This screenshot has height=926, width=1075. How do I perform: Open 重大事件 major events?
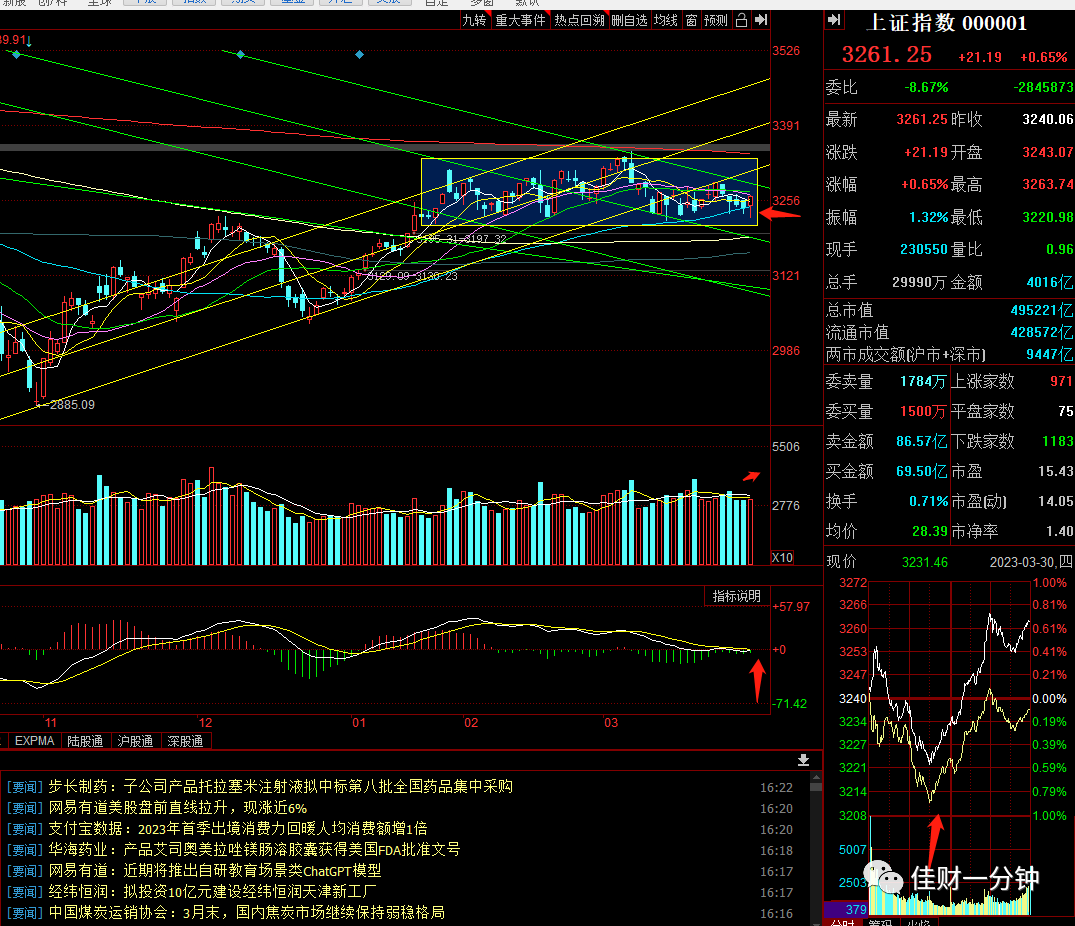[520, 21]
